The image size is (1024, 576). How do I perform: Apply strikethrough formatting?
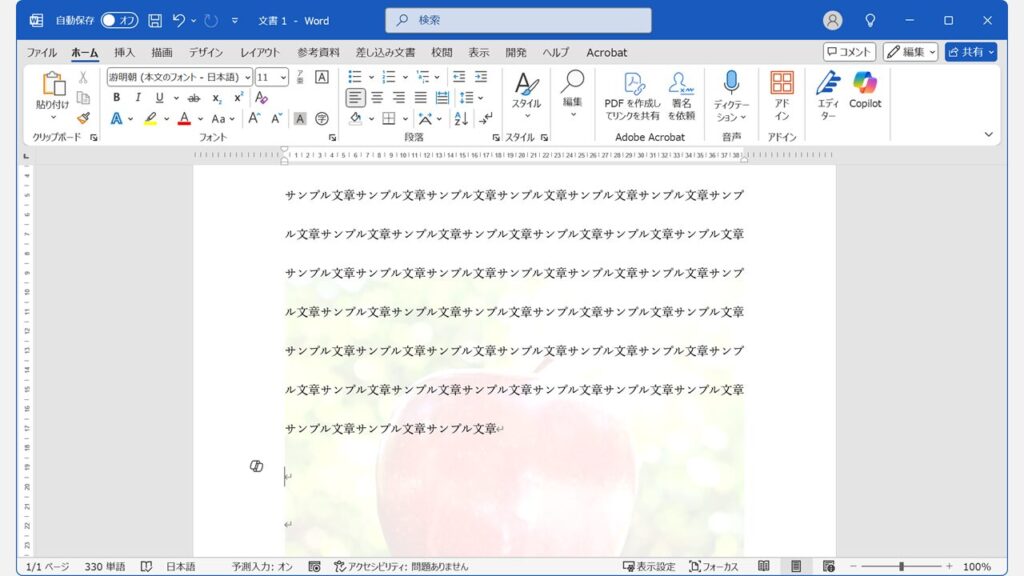tap(194, 98)
